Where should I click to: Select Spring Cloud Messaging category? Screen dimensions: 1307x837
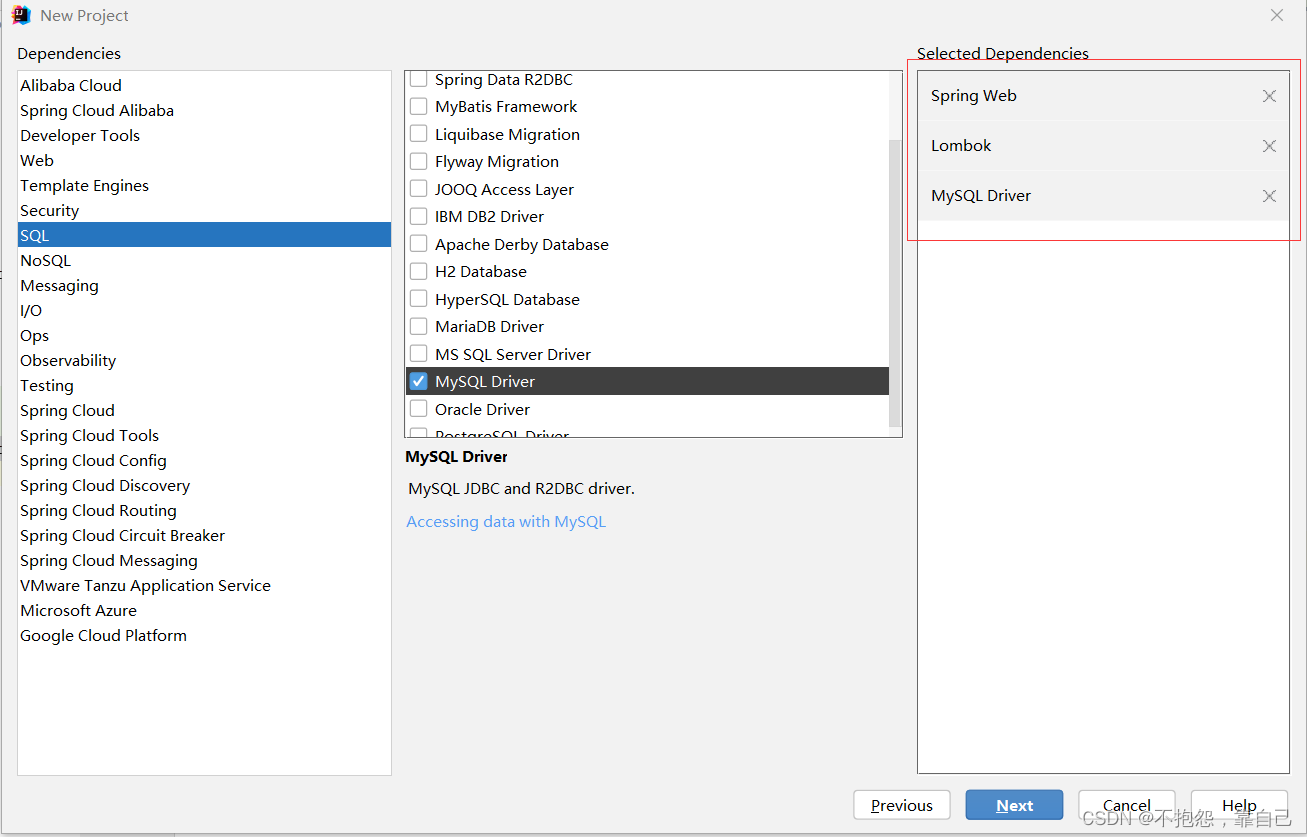point(204,560)
